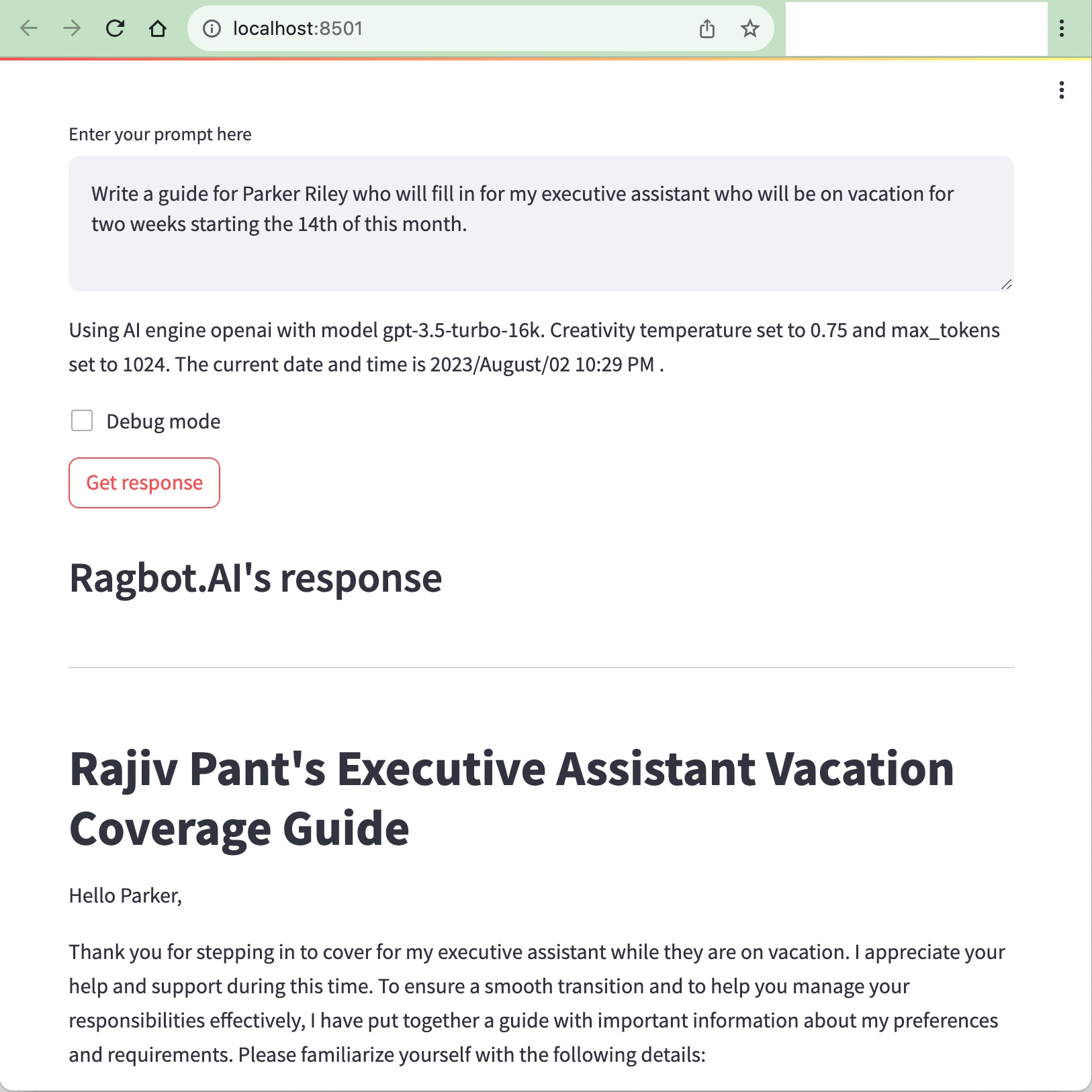1092x1092 pixels.
Task: Click the Executive Assistant Vacation Coverage Guide title
Action: [x=511, y=799]
